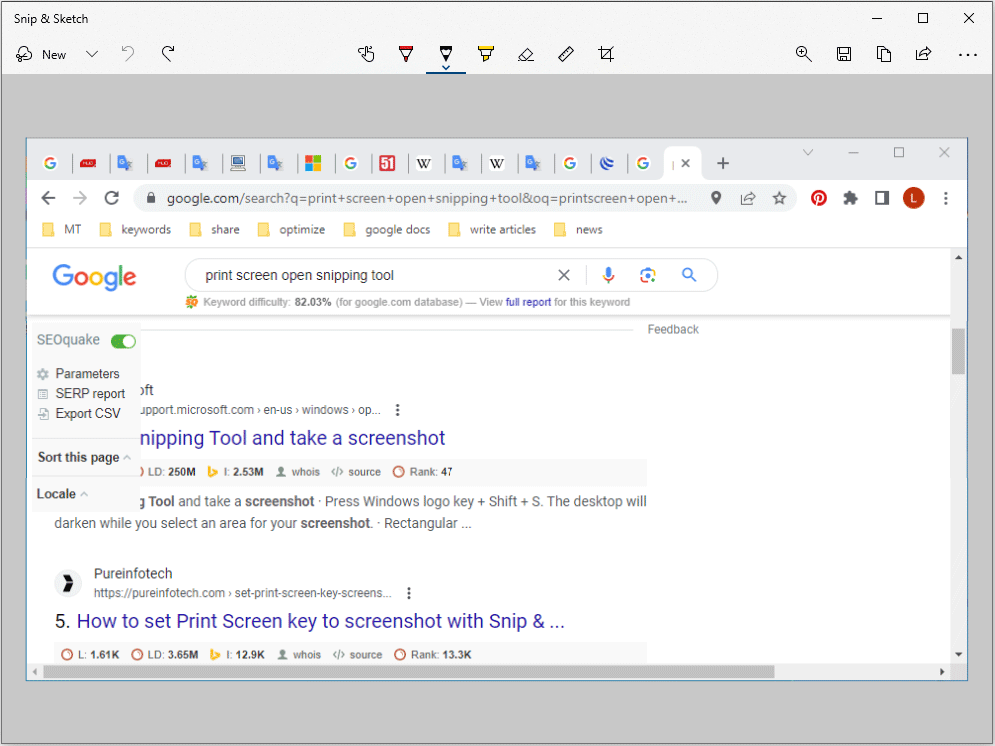Clear the search query with the X

pyautogui.click(x=563, y=275)
